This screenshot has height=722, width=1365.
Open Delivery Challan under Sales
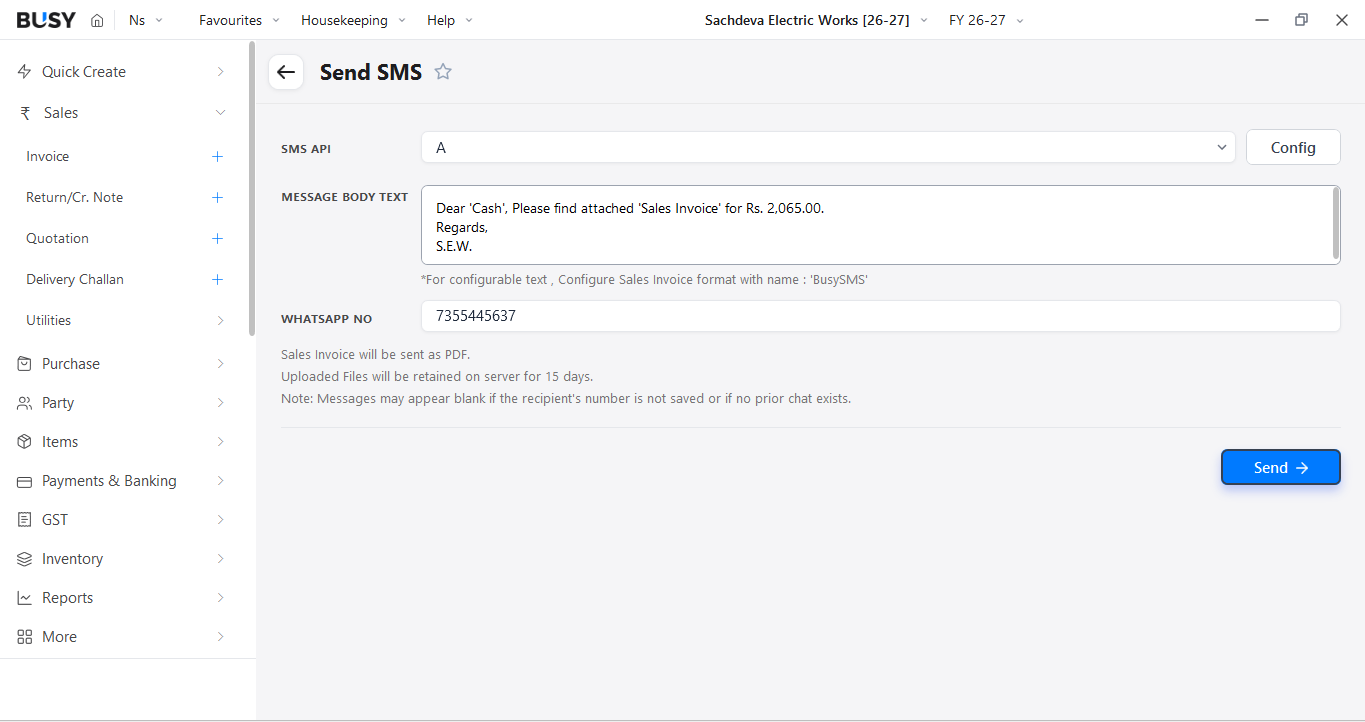[x=75, y=280]
